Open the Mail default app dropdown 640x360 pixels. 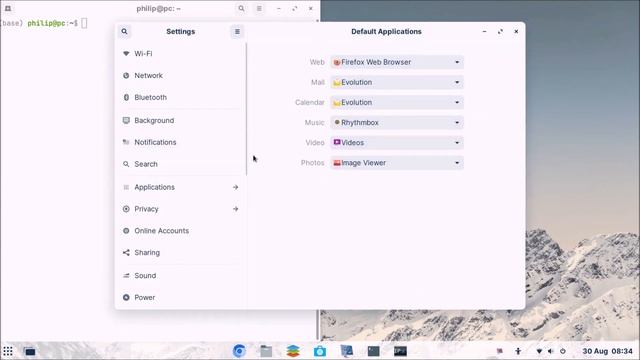397,82
